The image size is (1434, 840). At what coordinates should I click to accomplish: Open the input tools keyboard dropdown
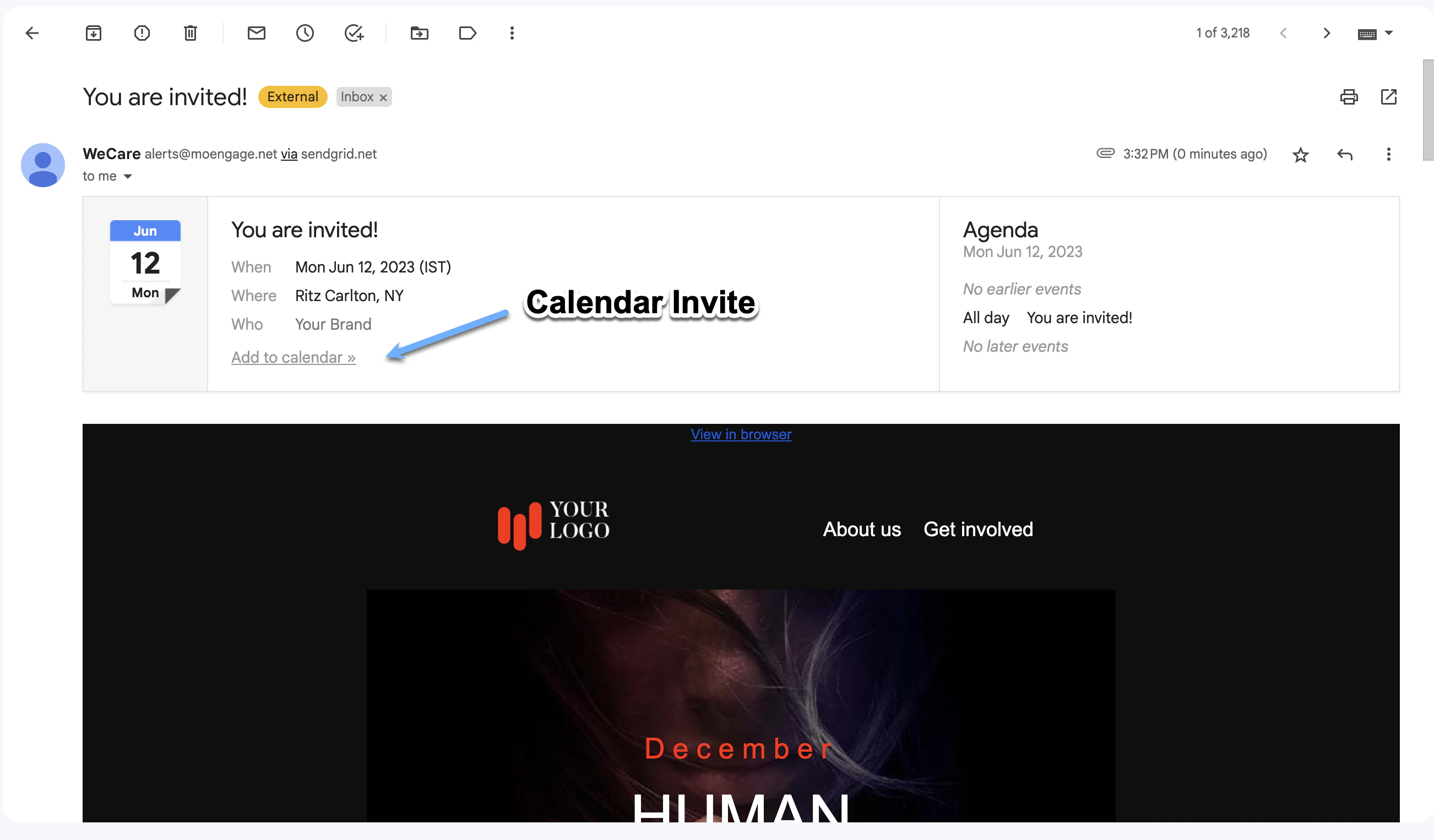(1389, 33)
